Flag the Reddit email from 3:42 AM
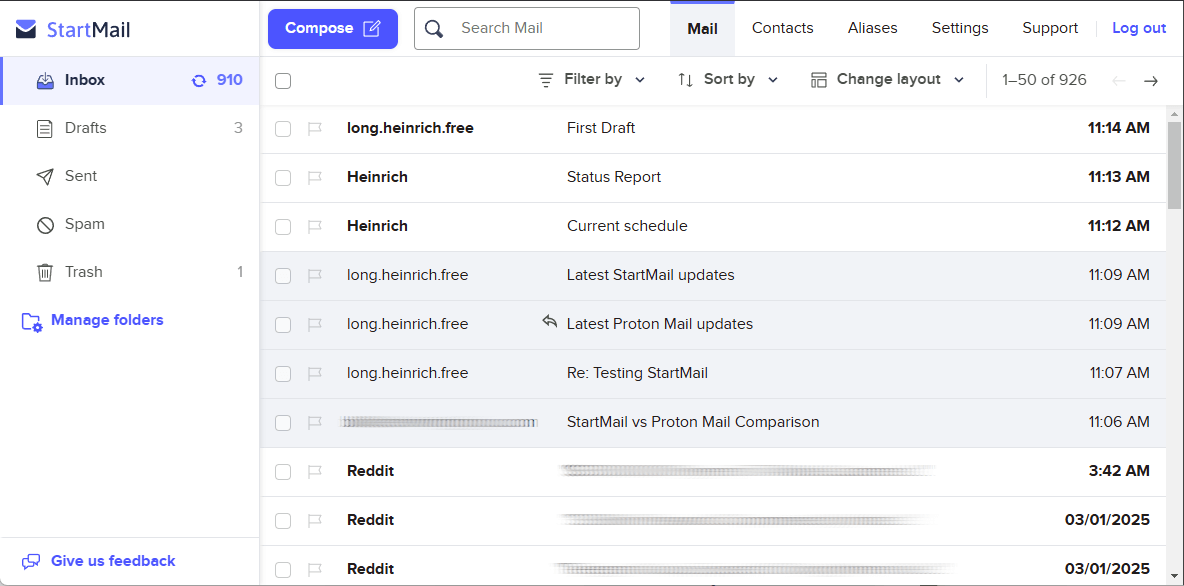1184x586 pixels. point(315,472)
